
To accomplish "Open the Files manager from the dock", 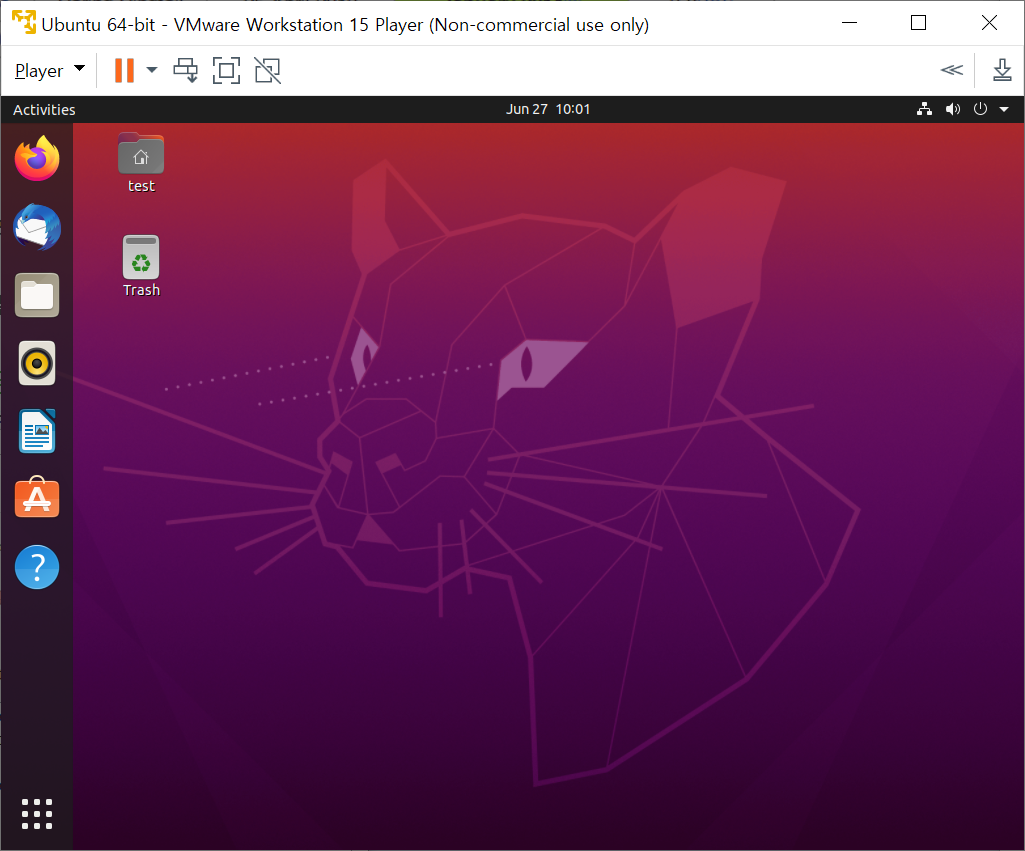I will 37,295.
